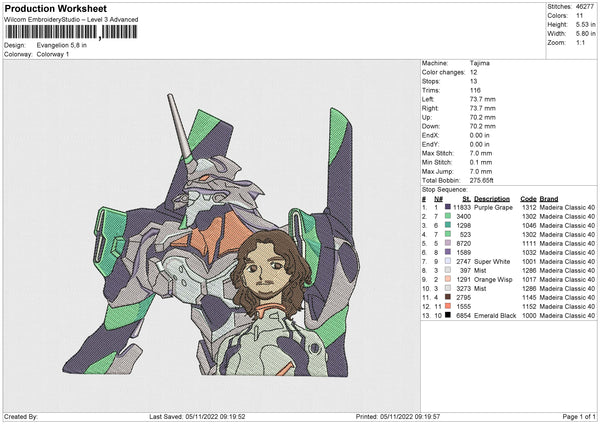Click the Height value '5.53 in'
This screenshot has width=600, height=424.
click(585, 24)
